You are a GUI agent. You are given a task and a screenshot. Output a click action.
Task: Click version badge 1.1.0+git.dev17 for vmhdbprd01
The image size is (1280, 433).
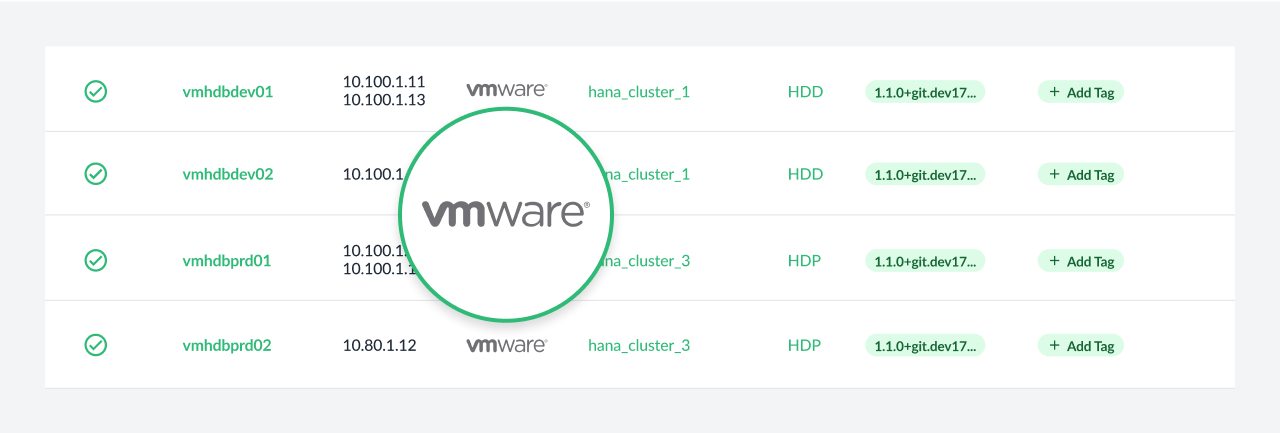tap(925, 261)
